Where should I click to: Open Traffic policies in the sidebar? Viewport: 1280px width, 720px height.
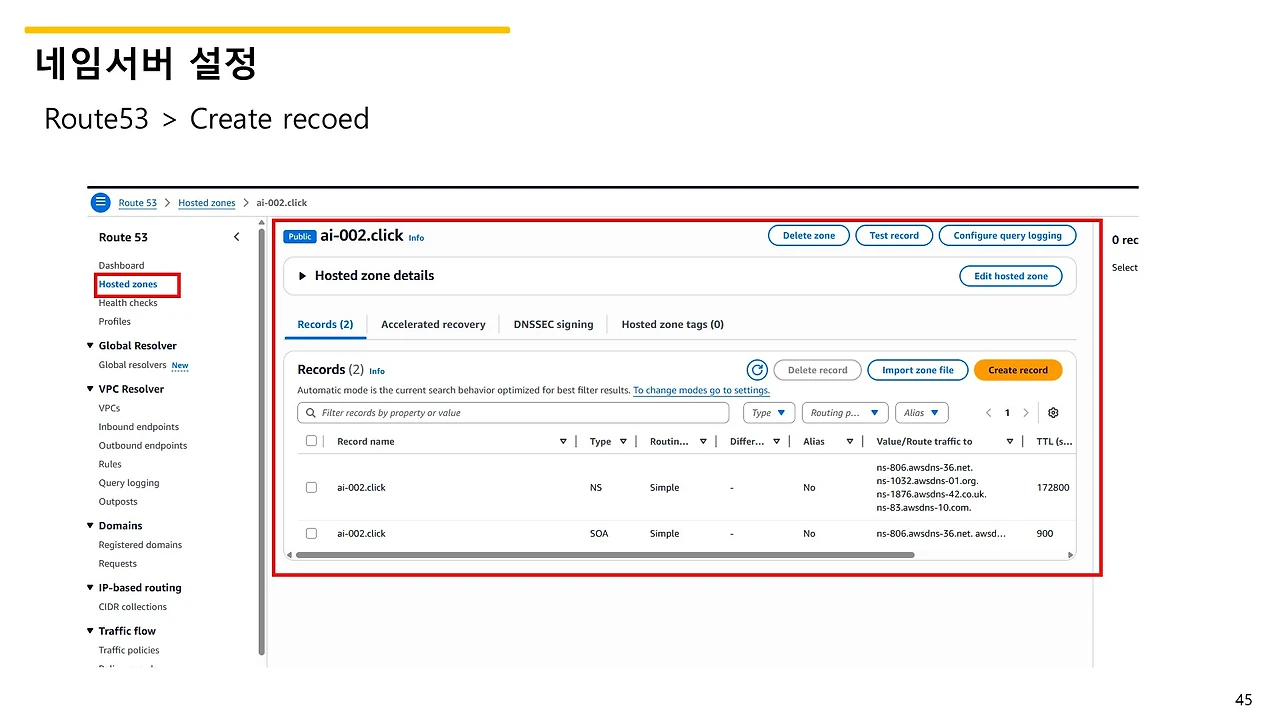coord(129,650)
